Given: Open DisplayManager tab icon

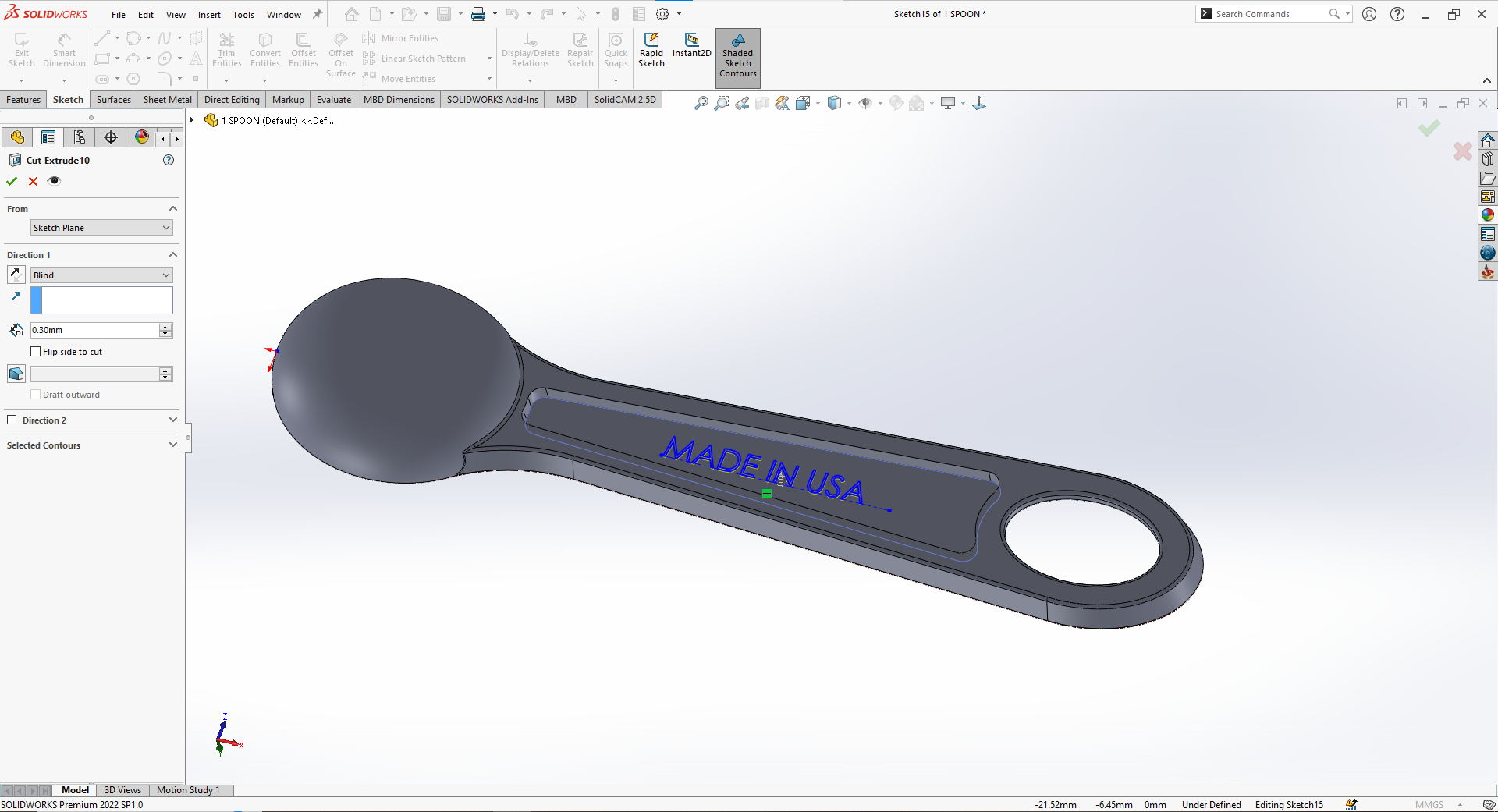Looking at the screenshot, I should 142,137.
